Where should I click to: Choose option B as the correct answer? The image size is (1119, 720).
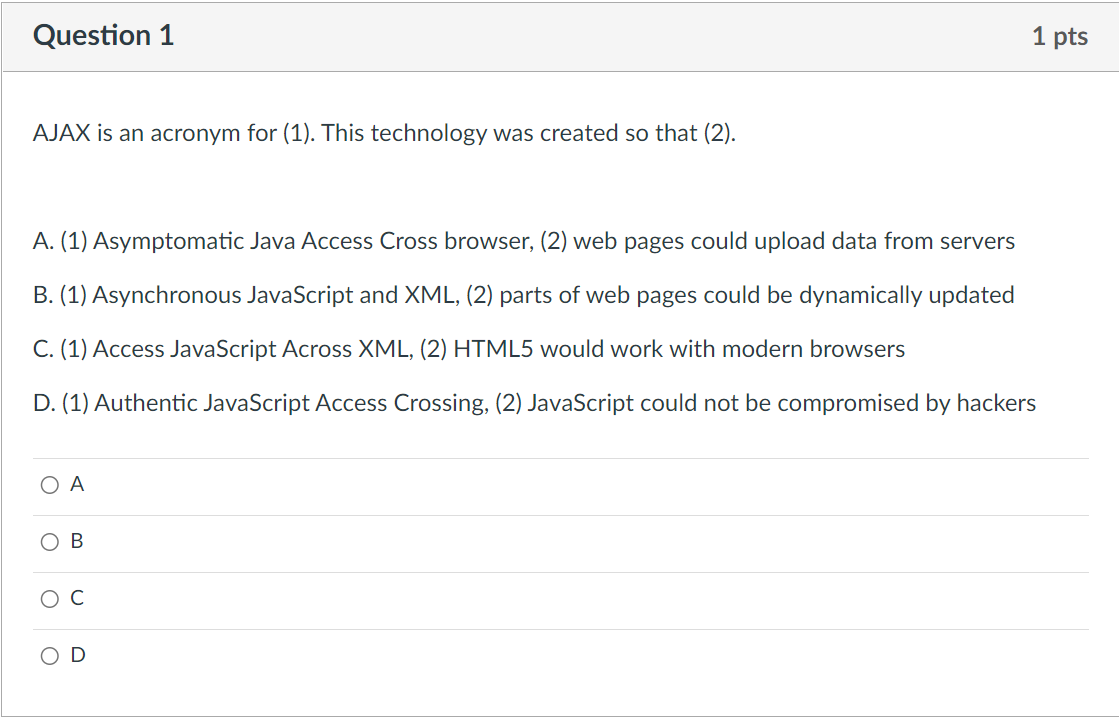point(49,541)
